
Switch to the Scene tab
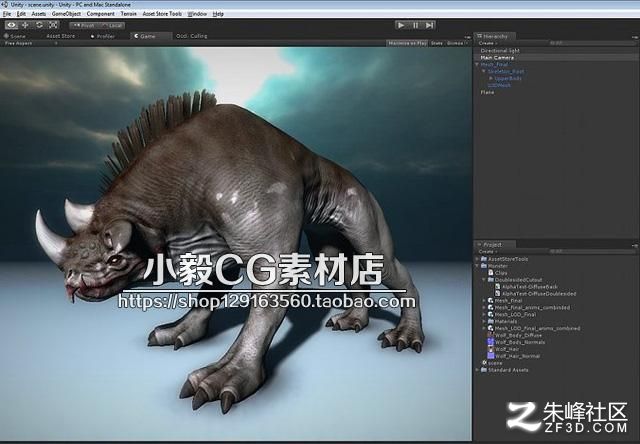(x=15, y=36)
